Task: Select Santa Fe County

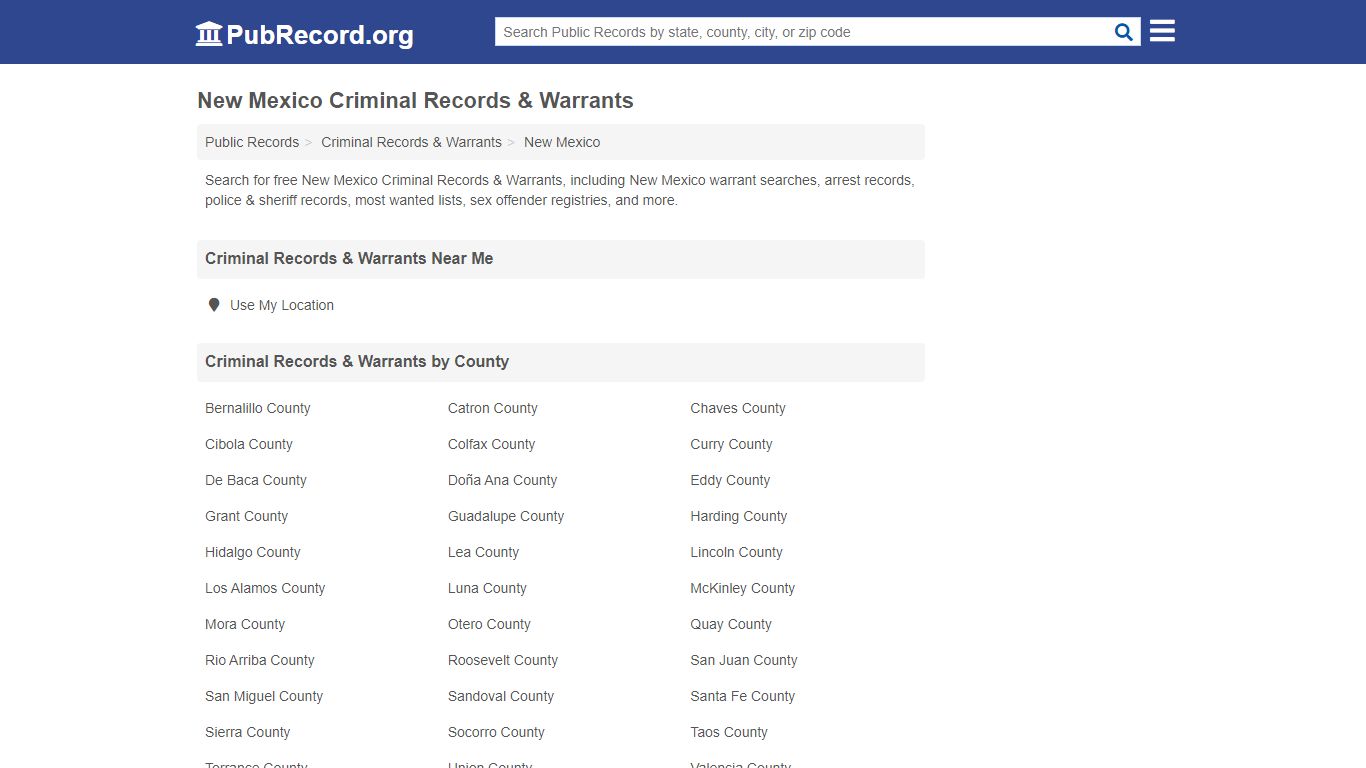Action: click(742, 696)
